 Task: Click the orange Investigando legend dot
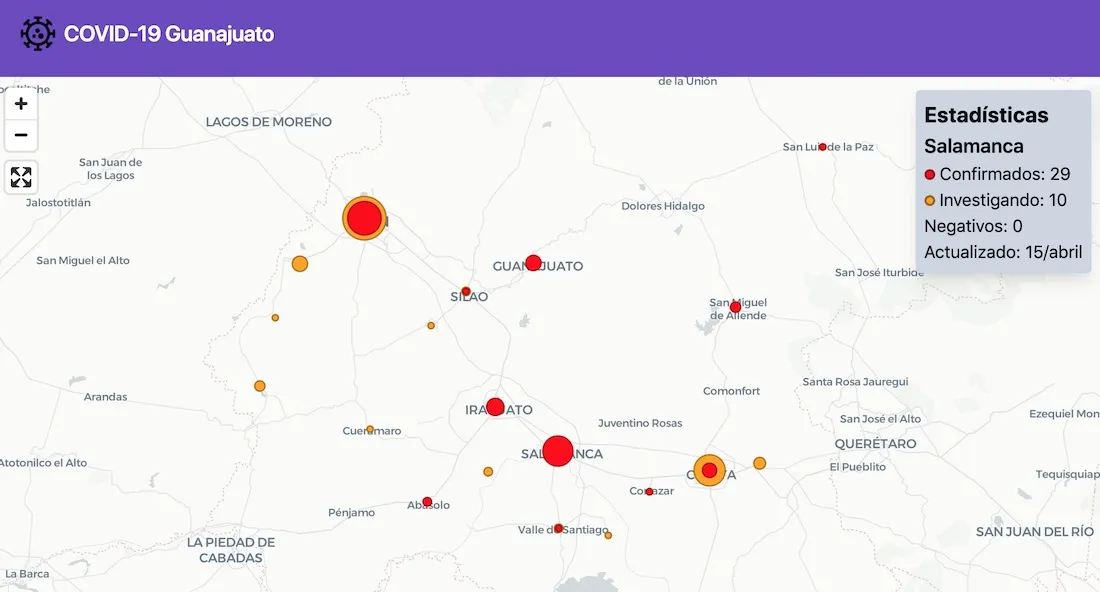[930, 201]
